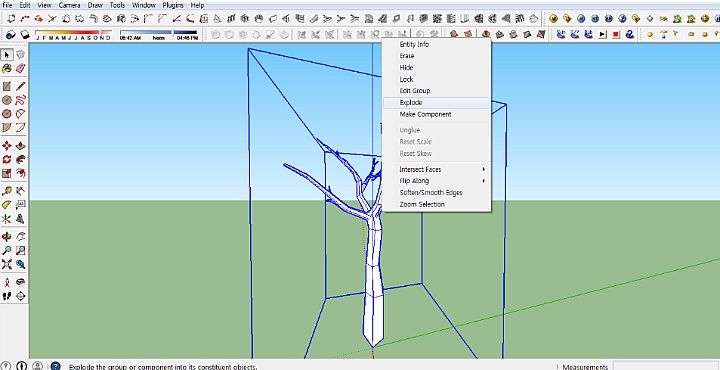Viewport: 720px width, 370px height.
Task: Select the Polygon tool
Action: 7,114
